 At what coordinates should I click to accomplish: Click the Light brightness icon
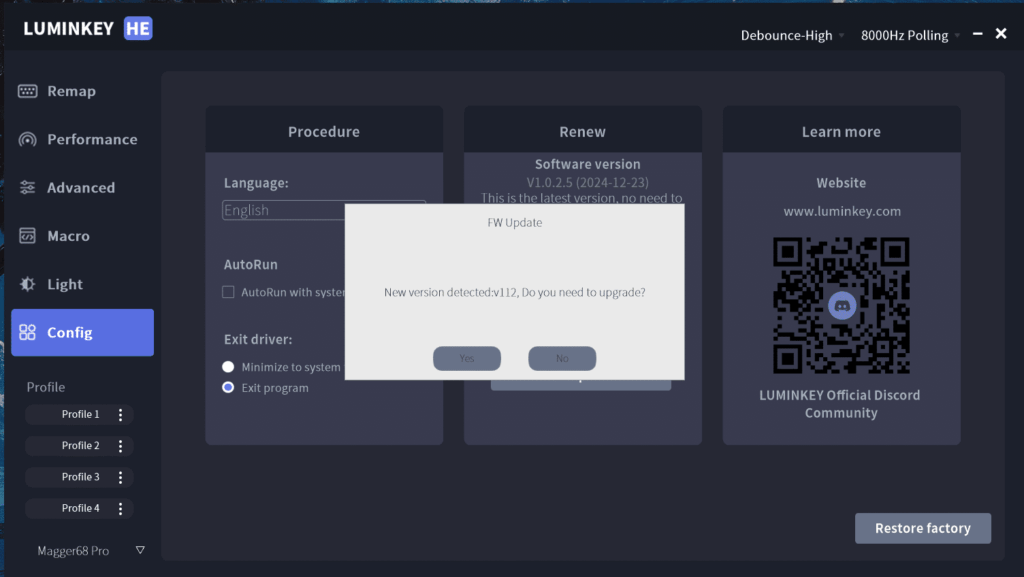tap(27, 284)
